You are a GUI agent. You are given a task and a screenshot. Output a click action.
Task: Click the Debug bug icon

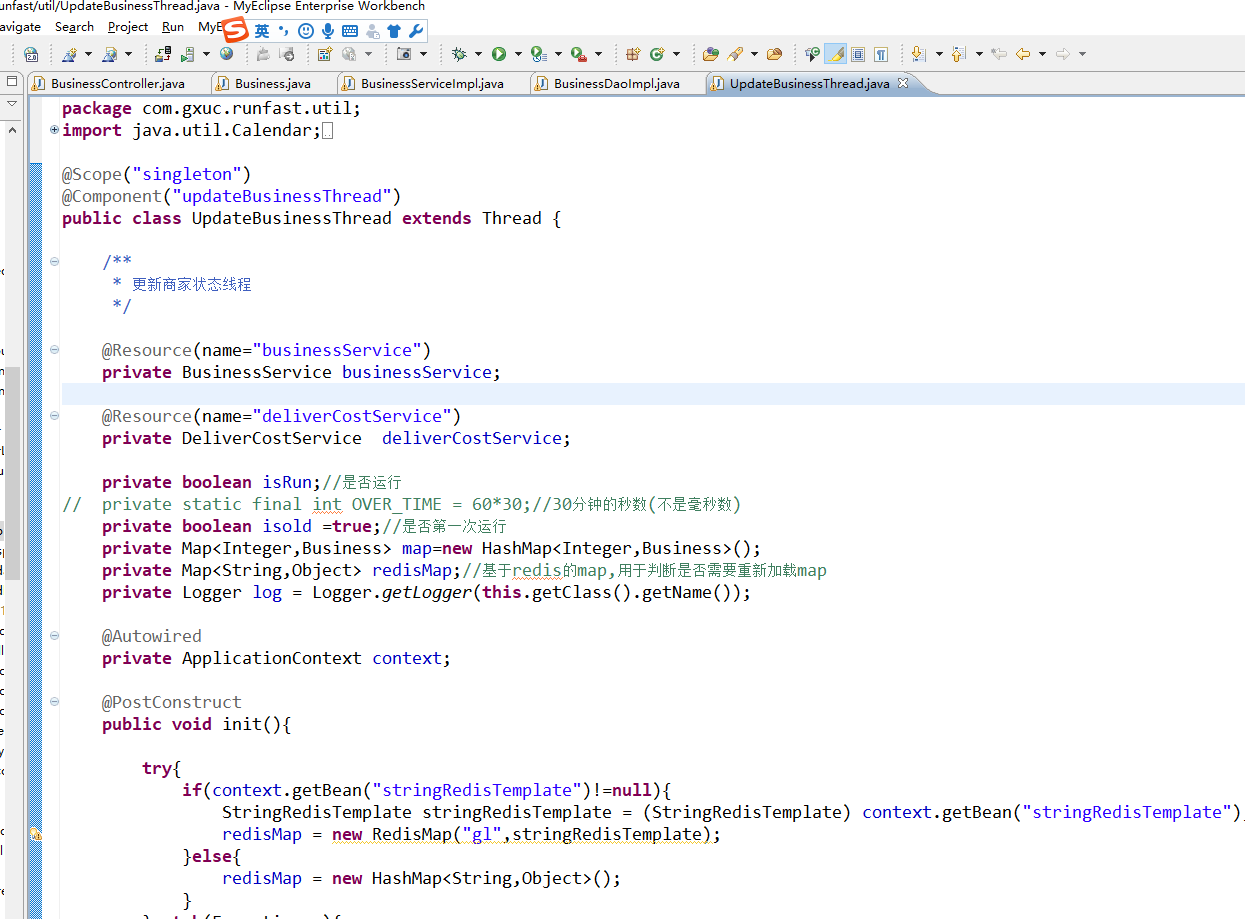459,54
